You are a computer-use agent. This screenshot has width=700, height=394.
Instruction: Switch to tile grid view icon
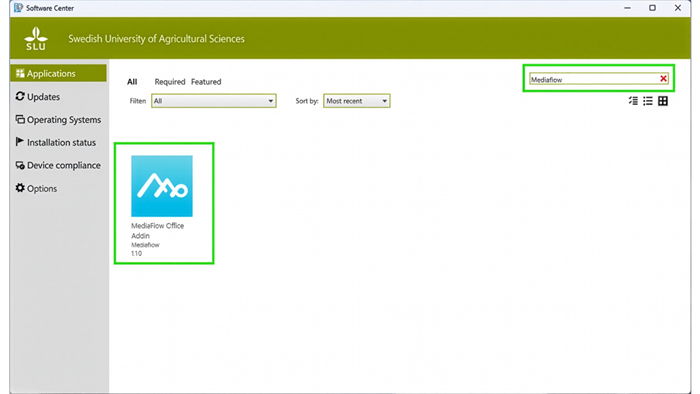663,101
